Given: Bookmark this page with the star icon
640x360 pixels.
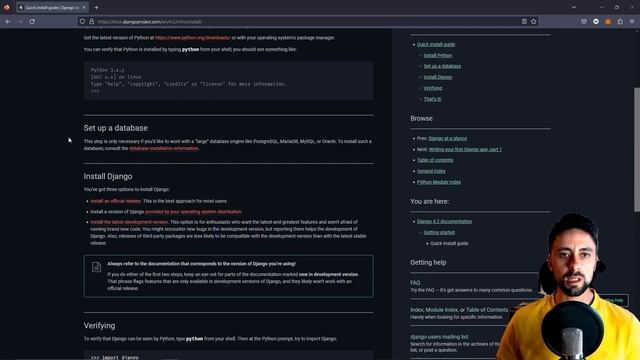Looking at the screenshot, I should tap(533, 22).
